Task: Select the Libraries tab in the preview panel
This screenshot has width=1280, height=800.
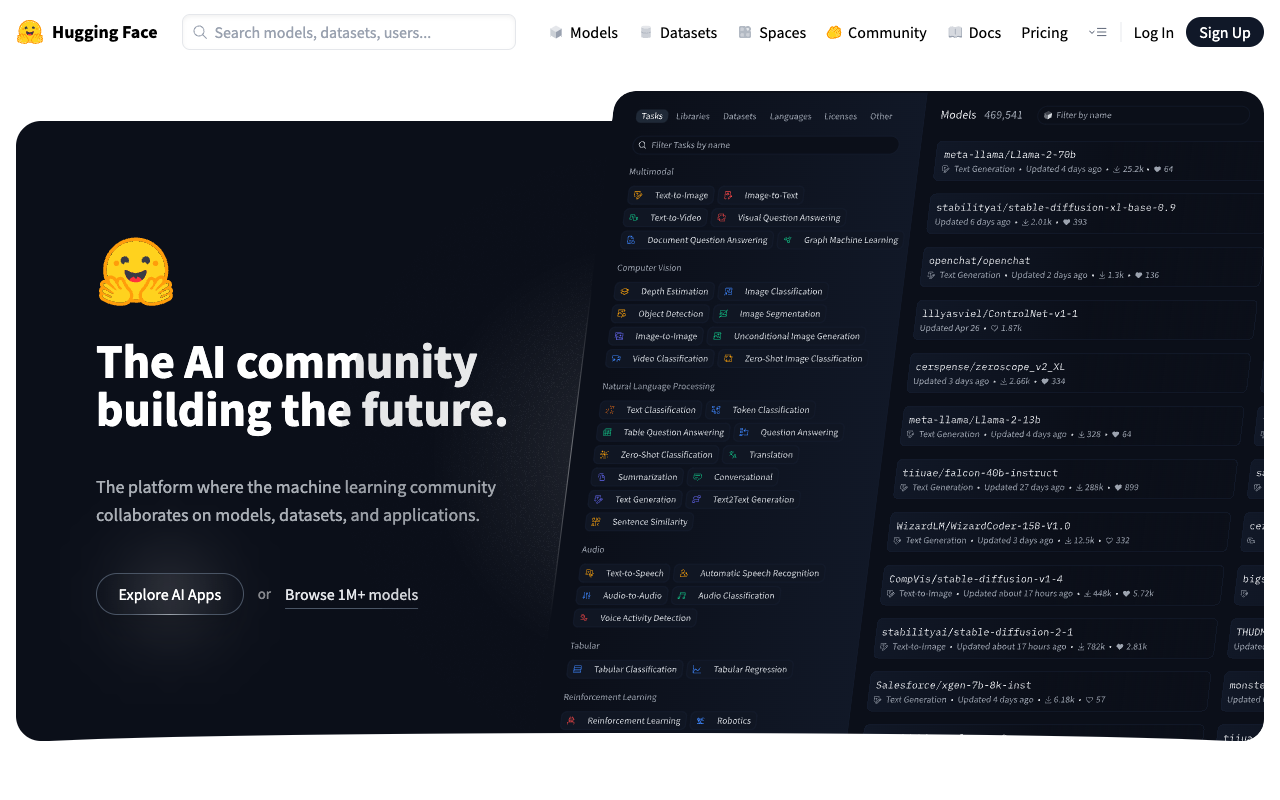Action: [693, 116]
